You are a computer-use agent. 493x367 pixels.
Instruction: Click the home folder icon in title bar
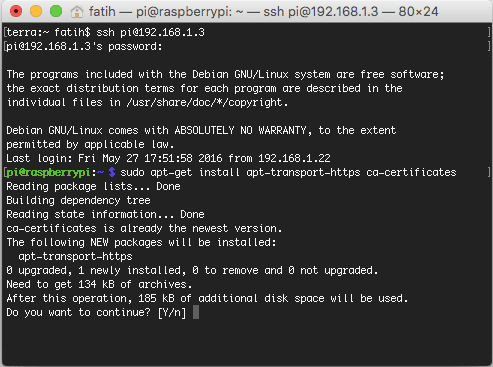pos(77,12)
